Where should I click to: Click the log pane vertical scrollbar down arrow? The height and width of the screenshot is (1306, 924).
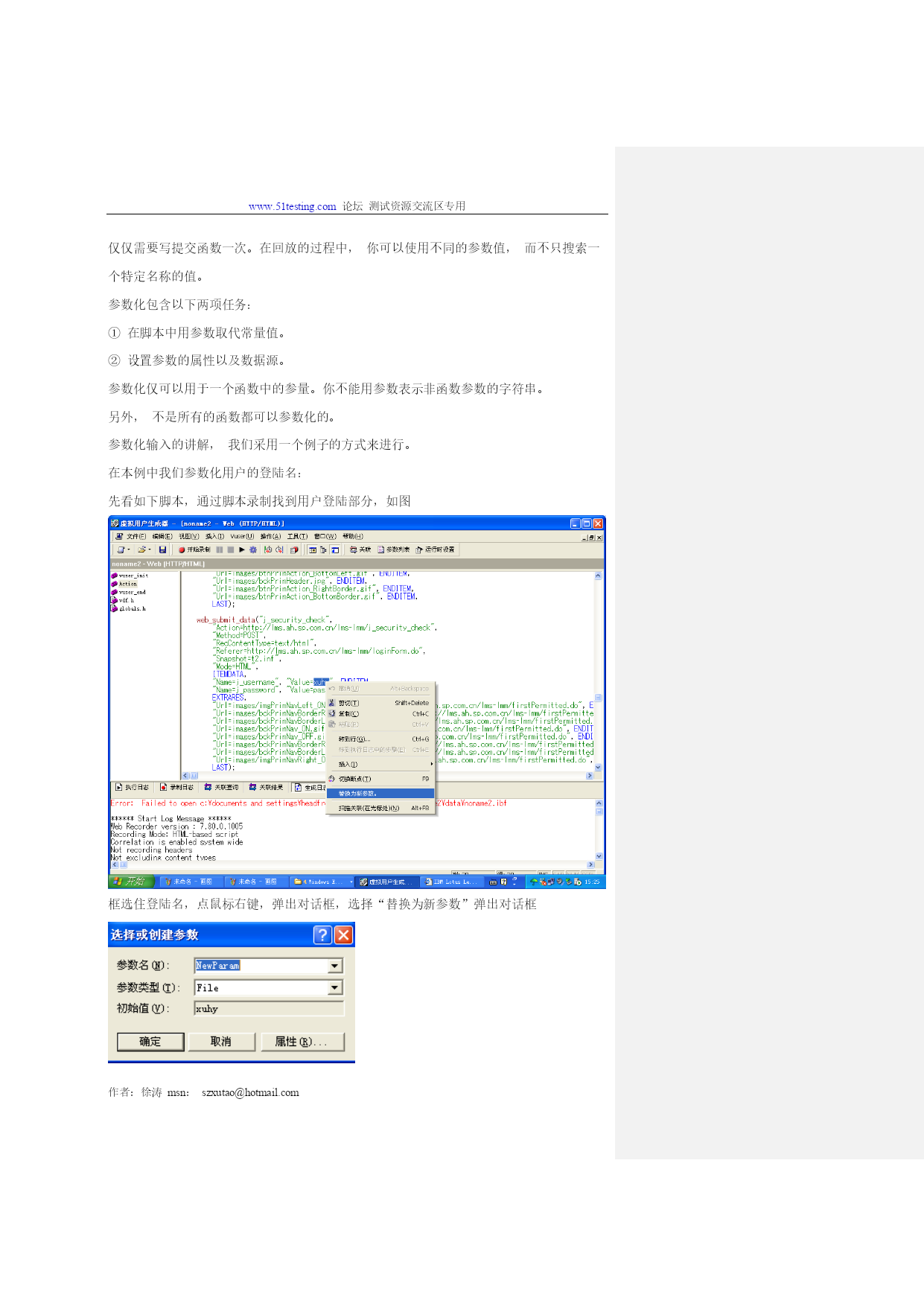click(x=598, y=856)
